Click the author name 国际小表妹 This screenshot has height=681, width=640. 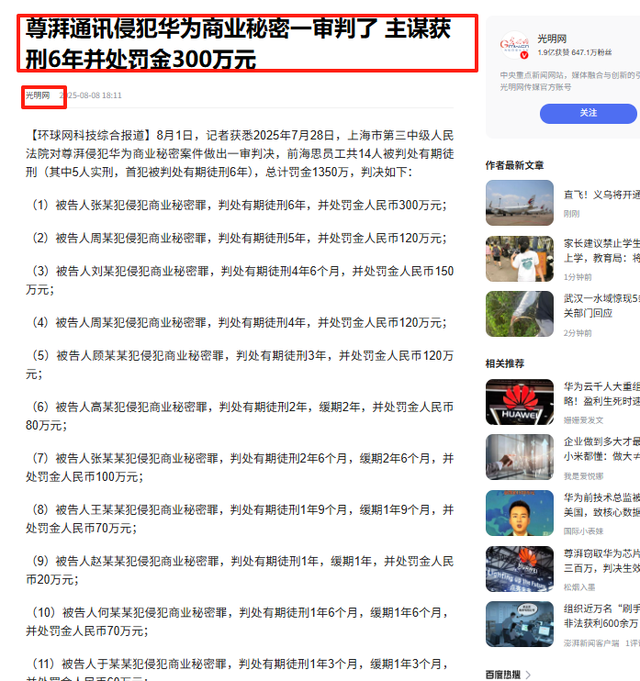coord(583,531)
